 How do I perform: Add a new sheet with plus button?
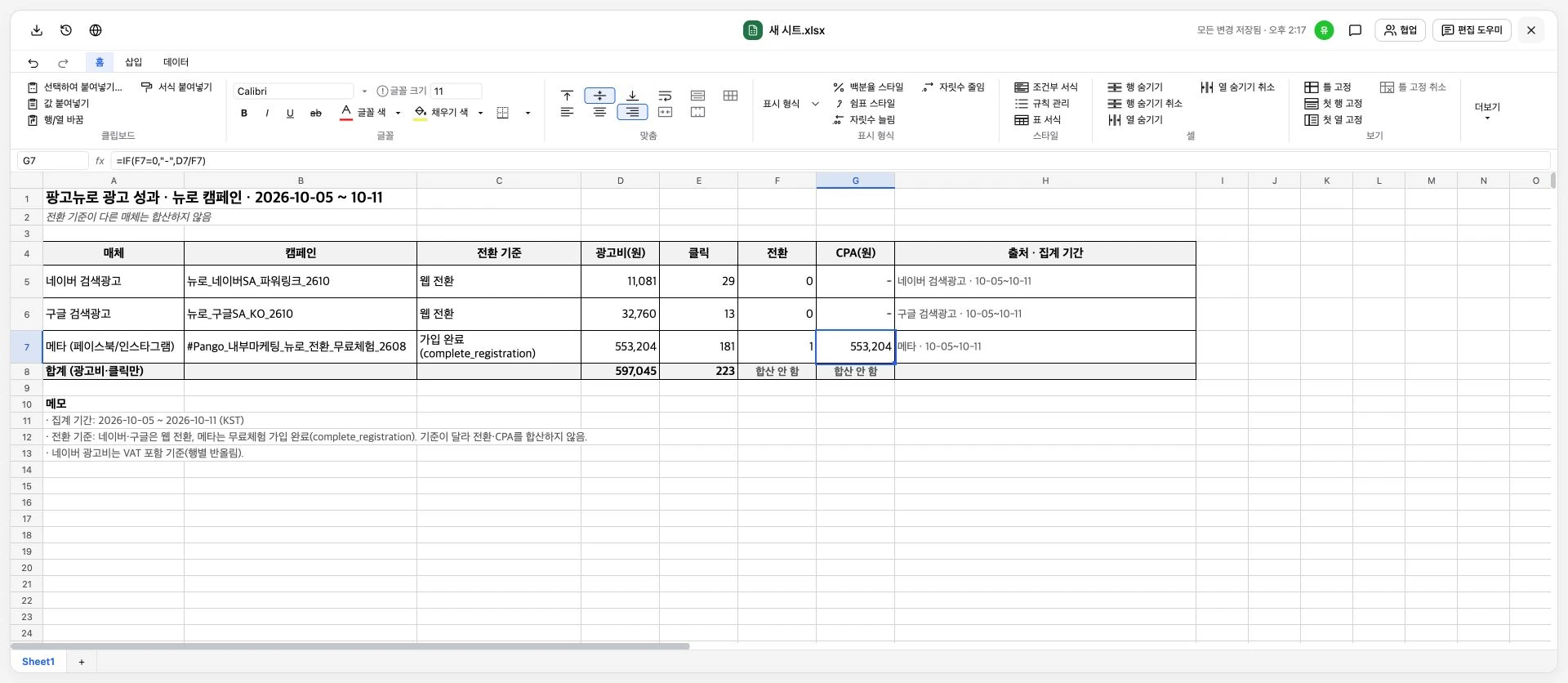pyautogui.click(x=82, y=662)
